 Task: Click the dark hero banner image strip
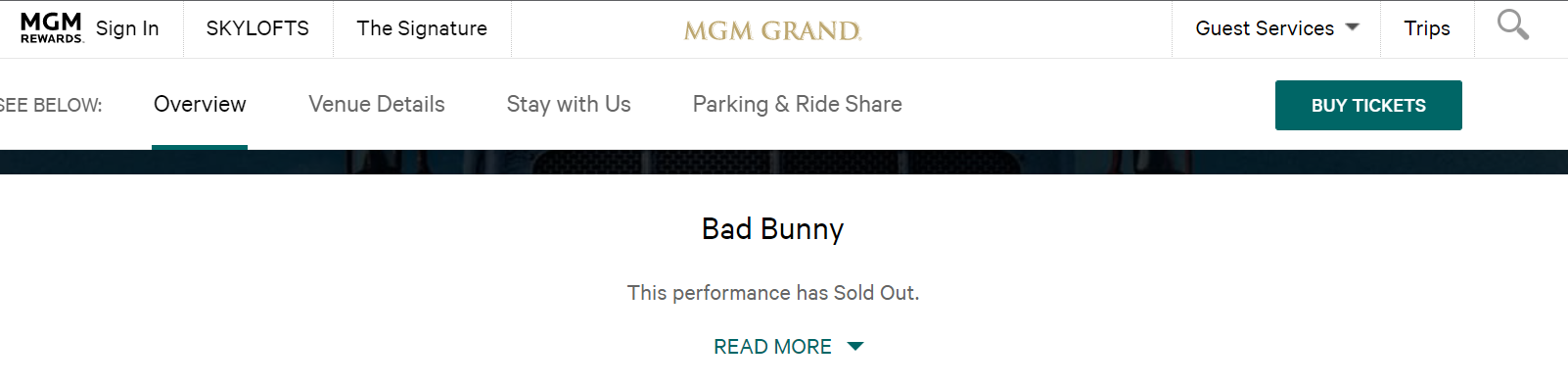[x=784, y=162]
